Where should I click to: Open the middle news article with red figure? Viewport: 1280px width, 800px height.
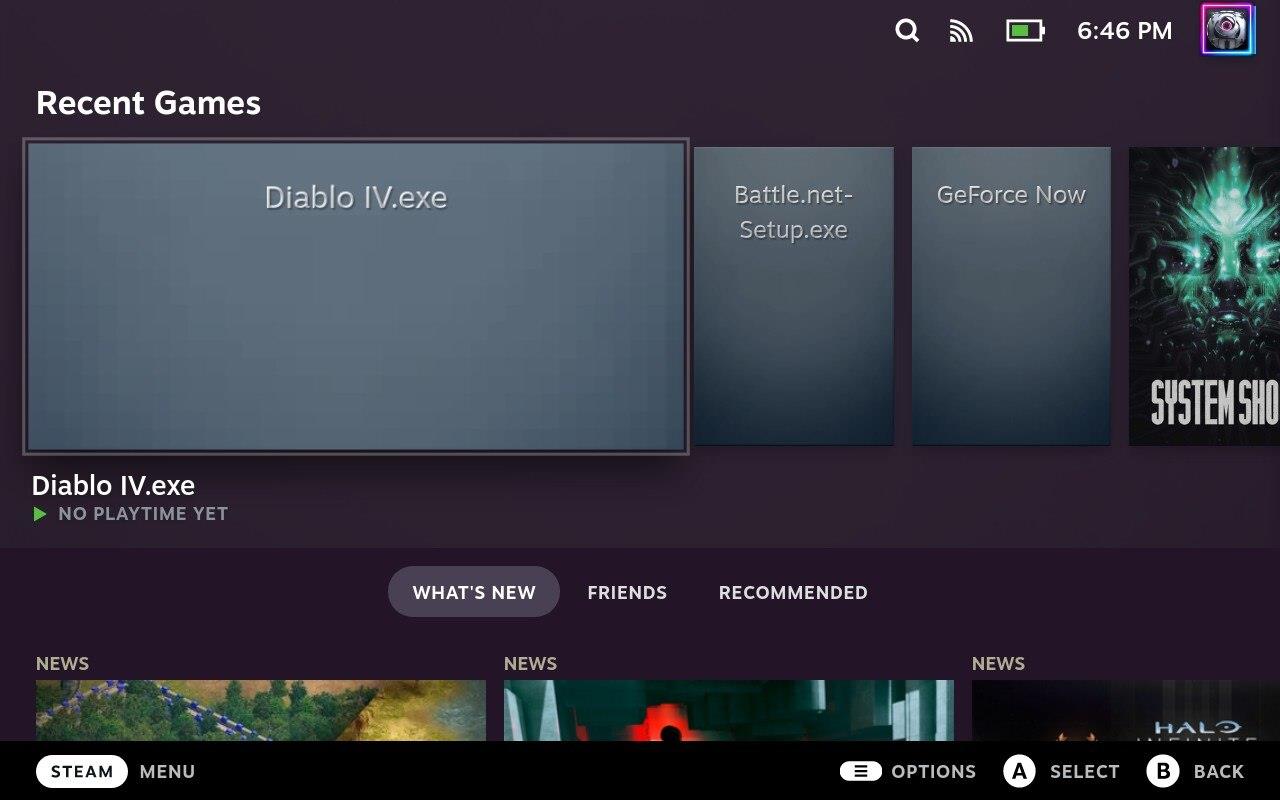pyautogui.click(x=728, y=710)
